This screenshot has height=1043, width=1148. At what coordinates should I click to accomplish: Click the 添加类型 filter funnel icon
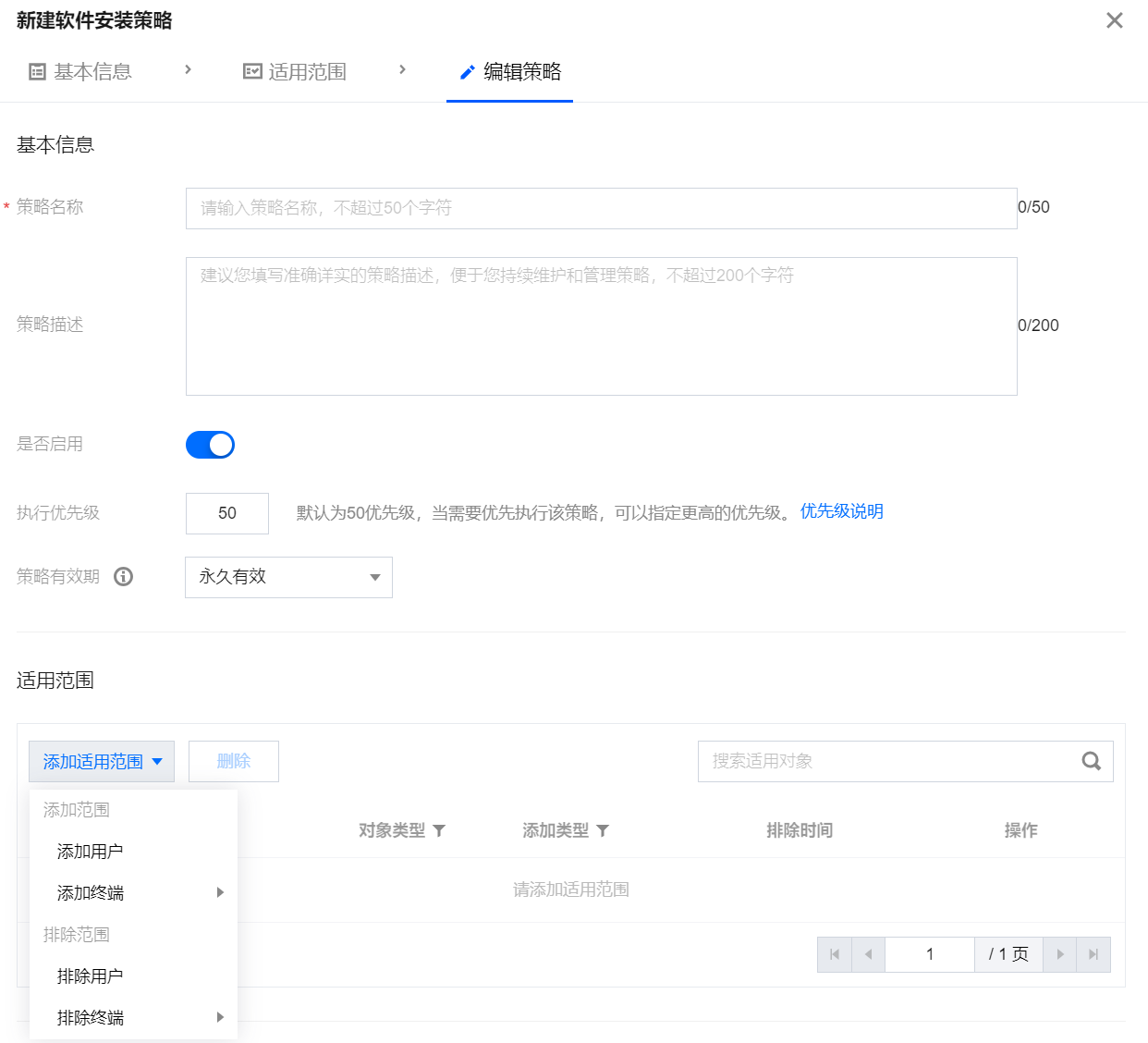[603, 830]
